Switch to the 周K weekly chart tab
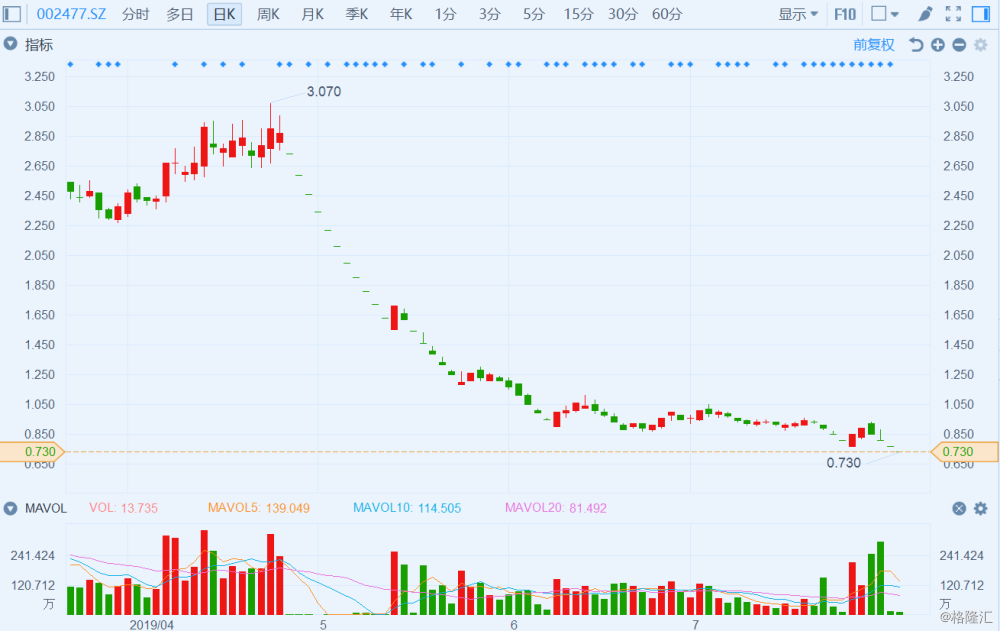Image resolution: width=1000 pixels, height=631 pixels. (x=268, y=14)
